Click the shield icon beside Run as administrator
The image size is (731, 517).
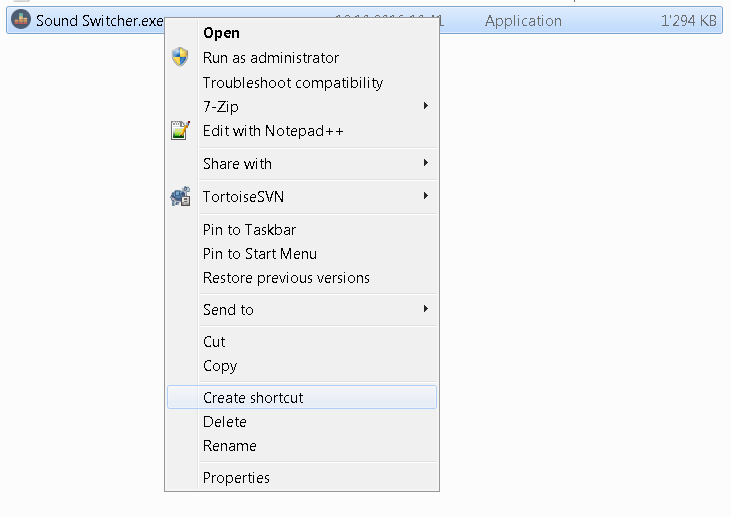point(180,57)
